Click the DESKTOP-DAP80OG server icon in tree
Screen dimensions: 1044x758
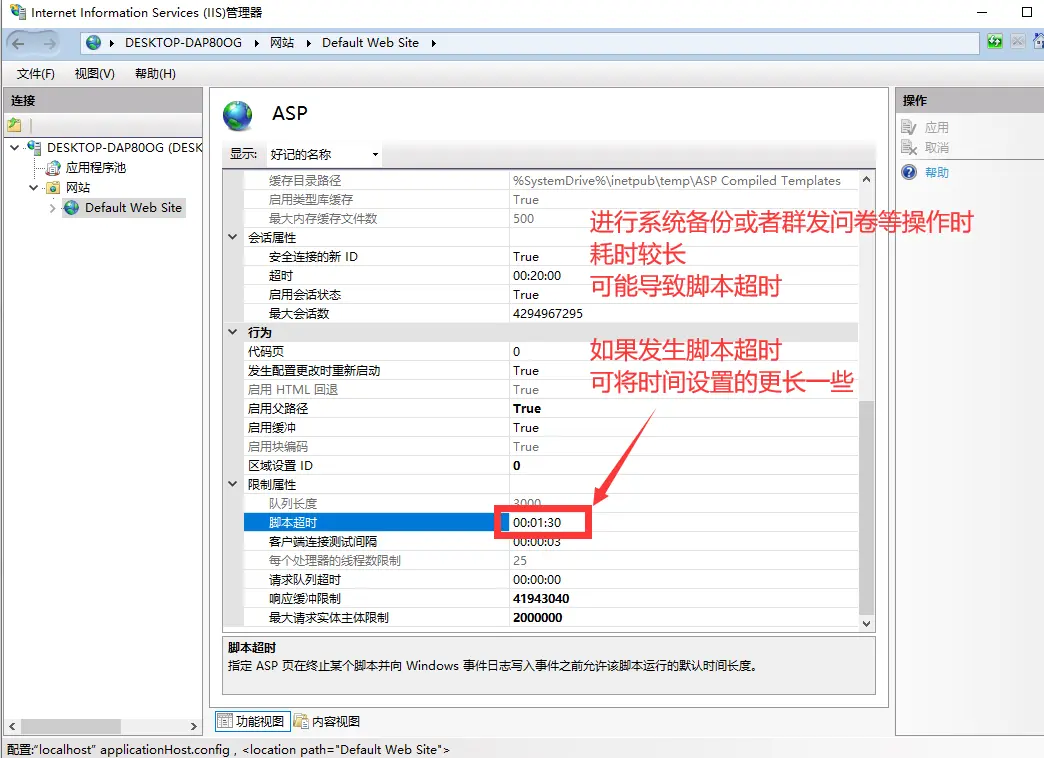[x=35, y=148]
